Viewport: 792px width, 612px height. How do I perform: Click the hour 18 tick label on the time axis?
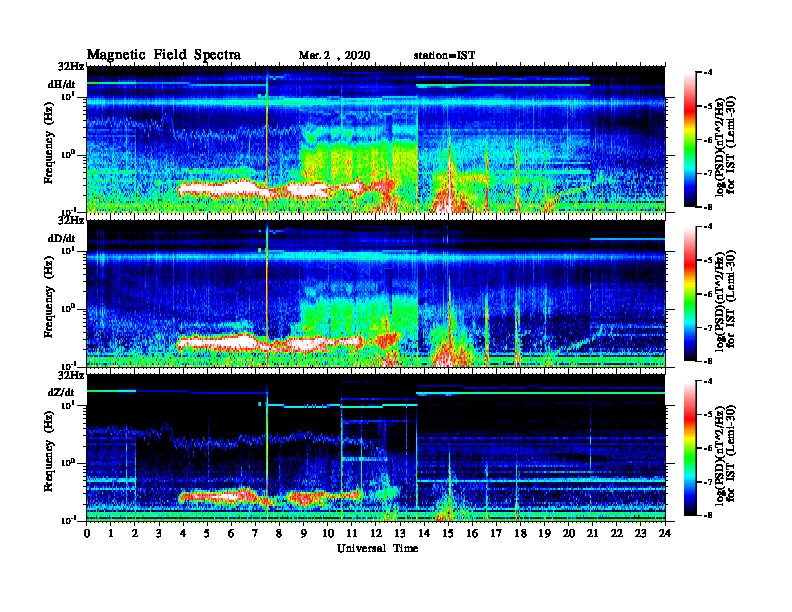click(x=520, y=534)
